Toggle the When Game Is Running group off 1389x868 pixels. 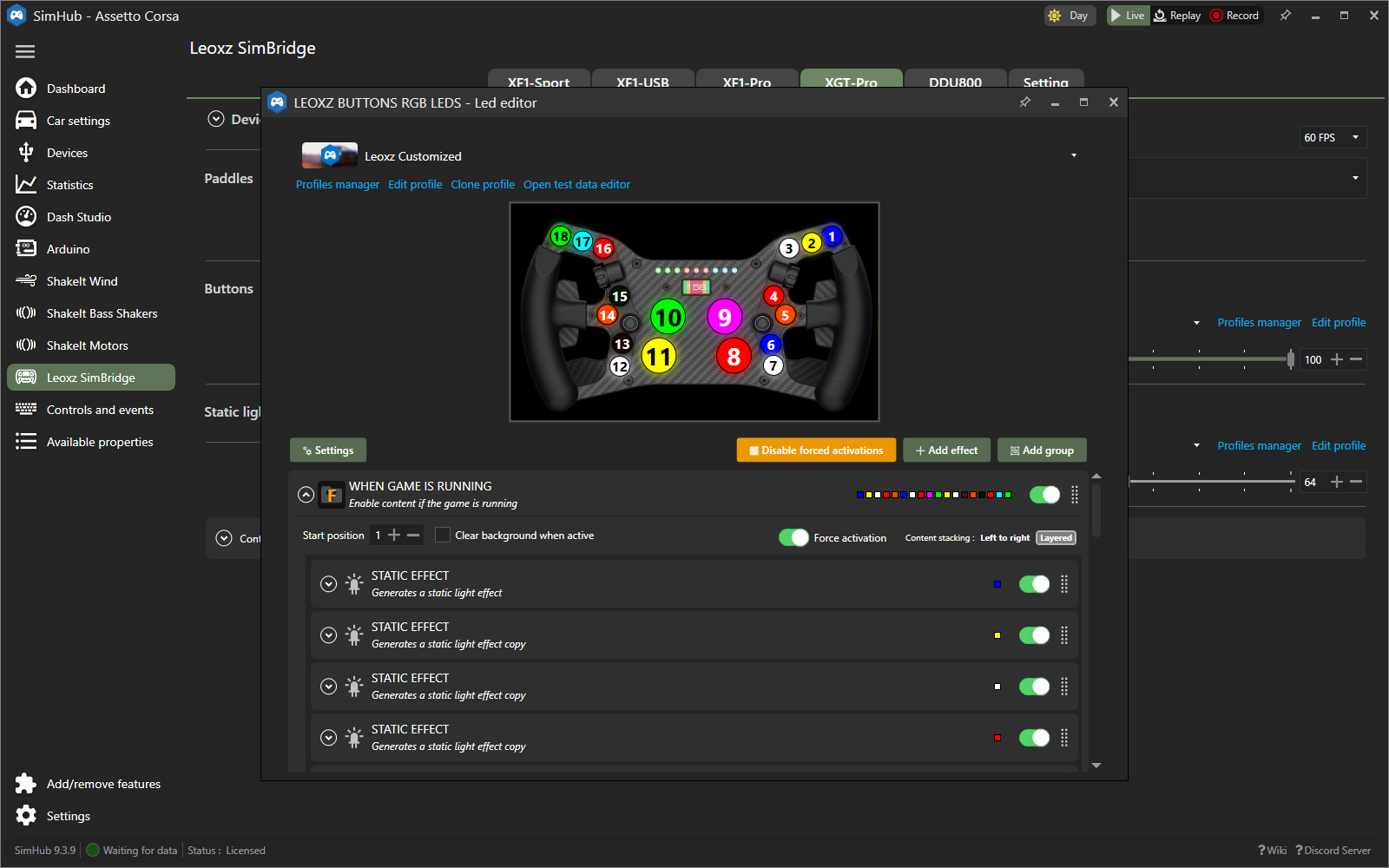(x=1044, y=495)
